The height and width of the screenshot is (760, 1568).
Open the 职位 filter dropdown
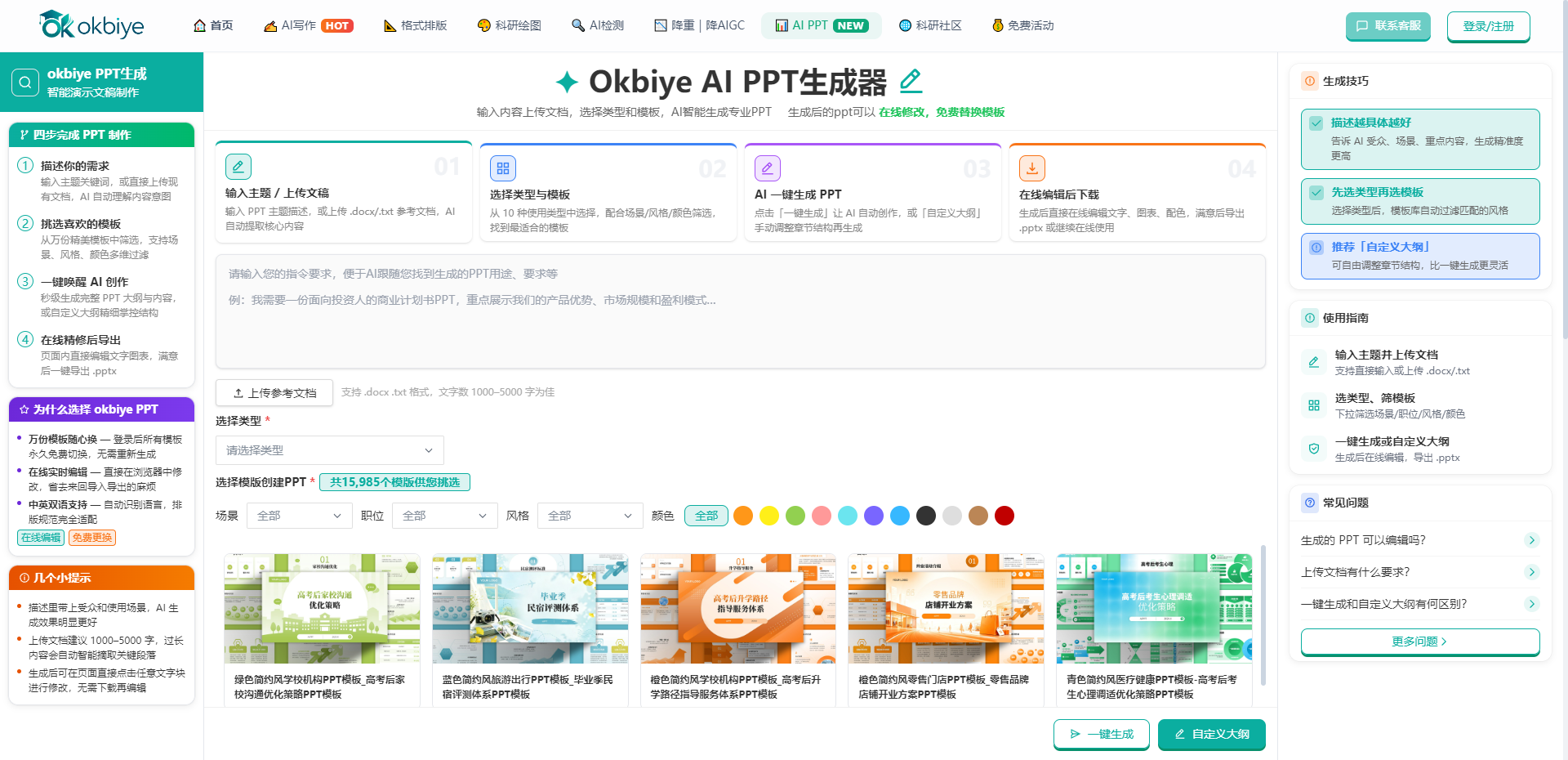pyautogui.click(x=444, y=516)
